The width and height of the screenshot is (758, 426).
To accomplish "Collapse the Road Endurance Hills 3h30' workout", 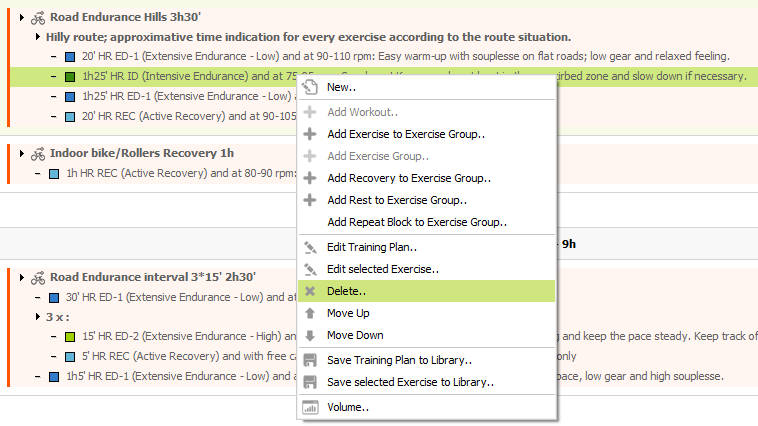I will click(22, 17).
